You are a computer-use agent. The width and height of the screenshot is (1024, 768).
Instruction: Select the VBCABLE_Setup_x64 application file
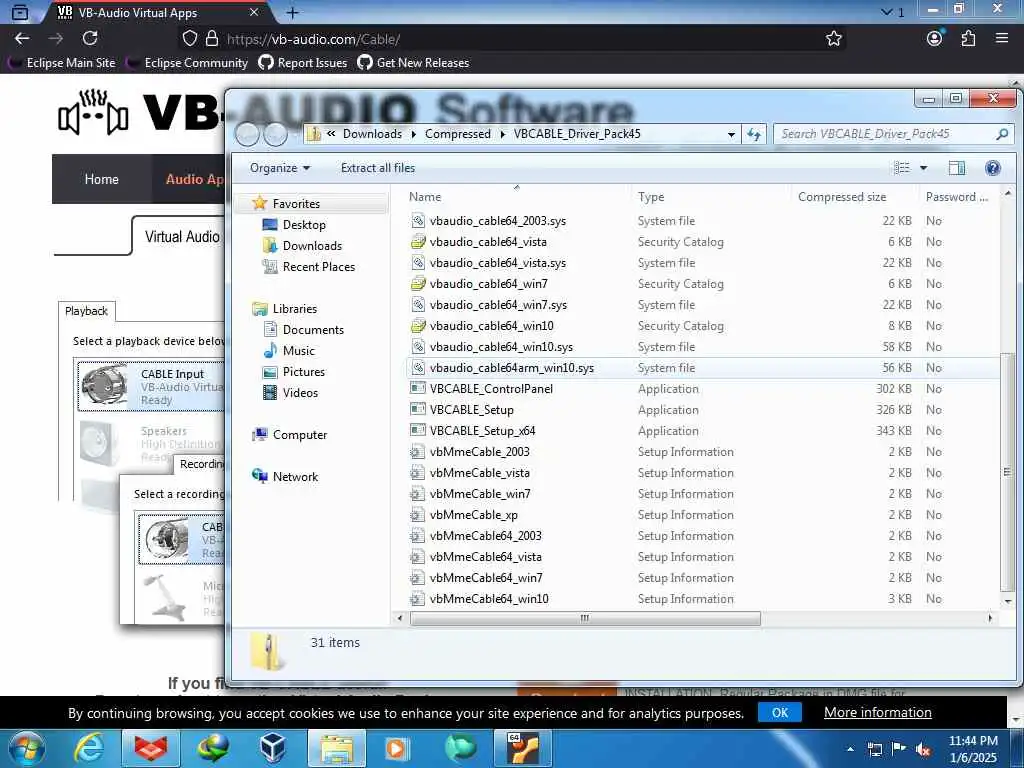[x=482, y=431]
